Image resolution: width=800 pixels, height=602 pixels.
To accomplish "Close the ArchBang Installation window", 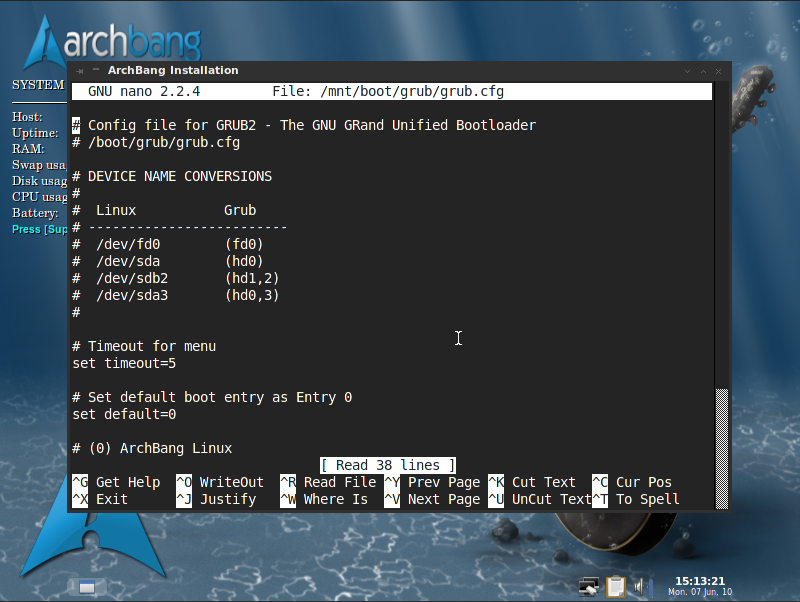I will coord(718,71).
